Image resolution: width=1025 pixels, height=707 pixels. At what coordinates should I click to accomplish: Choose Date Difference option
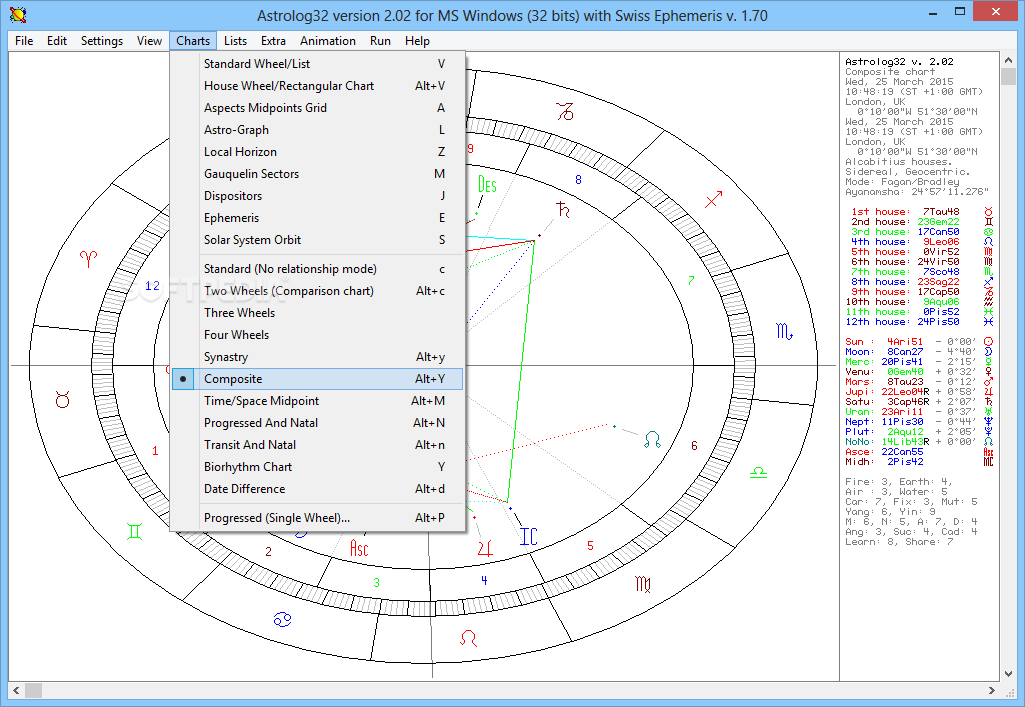coord(317,489)
